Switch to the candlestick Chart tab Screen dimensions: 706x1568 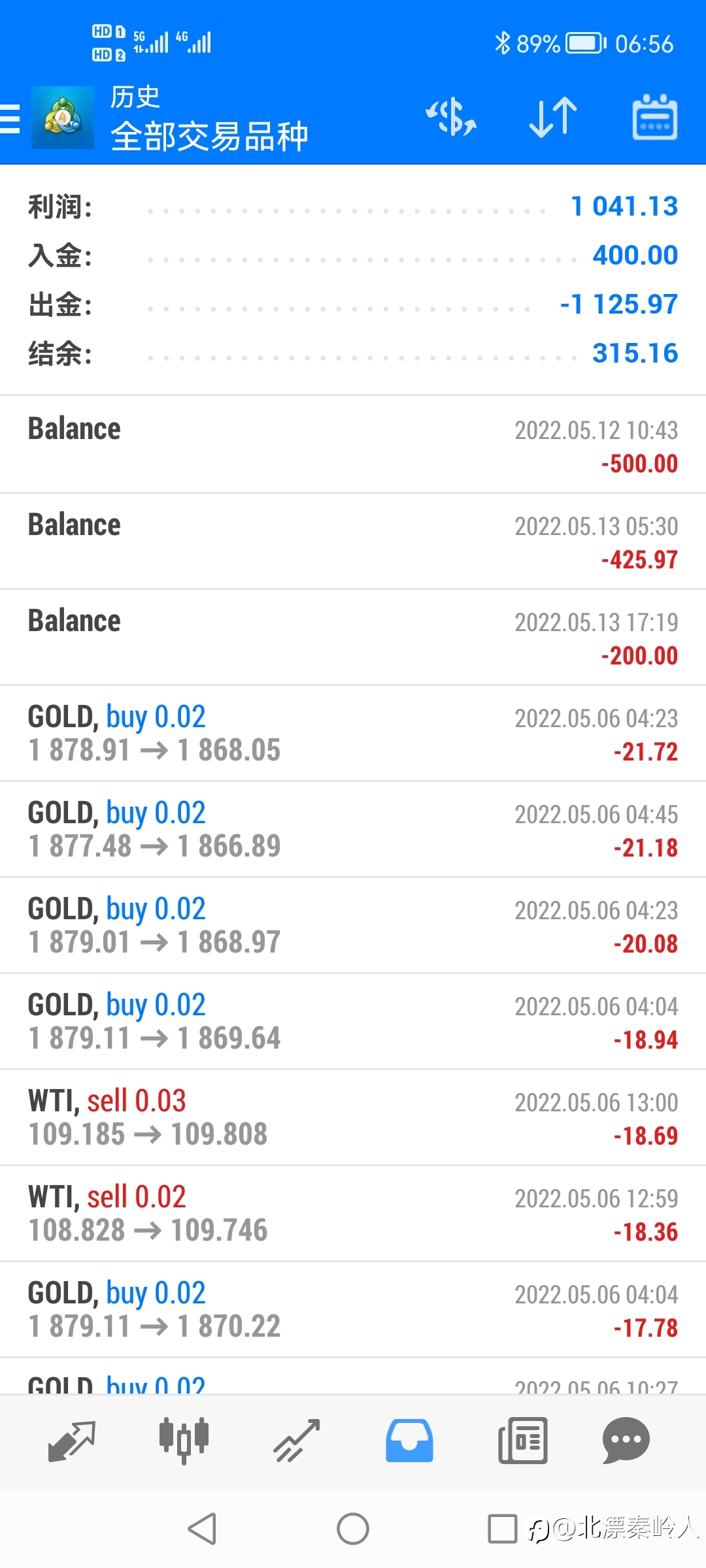[184, 1441]
